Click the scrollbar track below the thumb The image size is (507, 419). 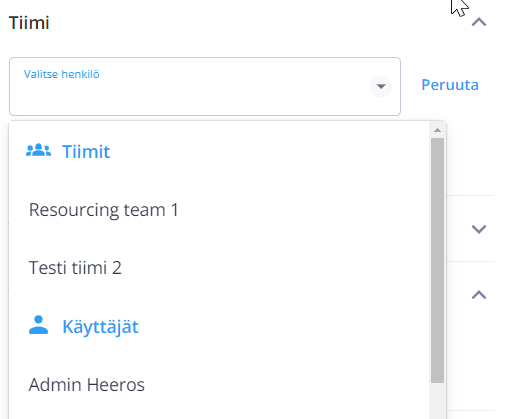tap(437, 401)
